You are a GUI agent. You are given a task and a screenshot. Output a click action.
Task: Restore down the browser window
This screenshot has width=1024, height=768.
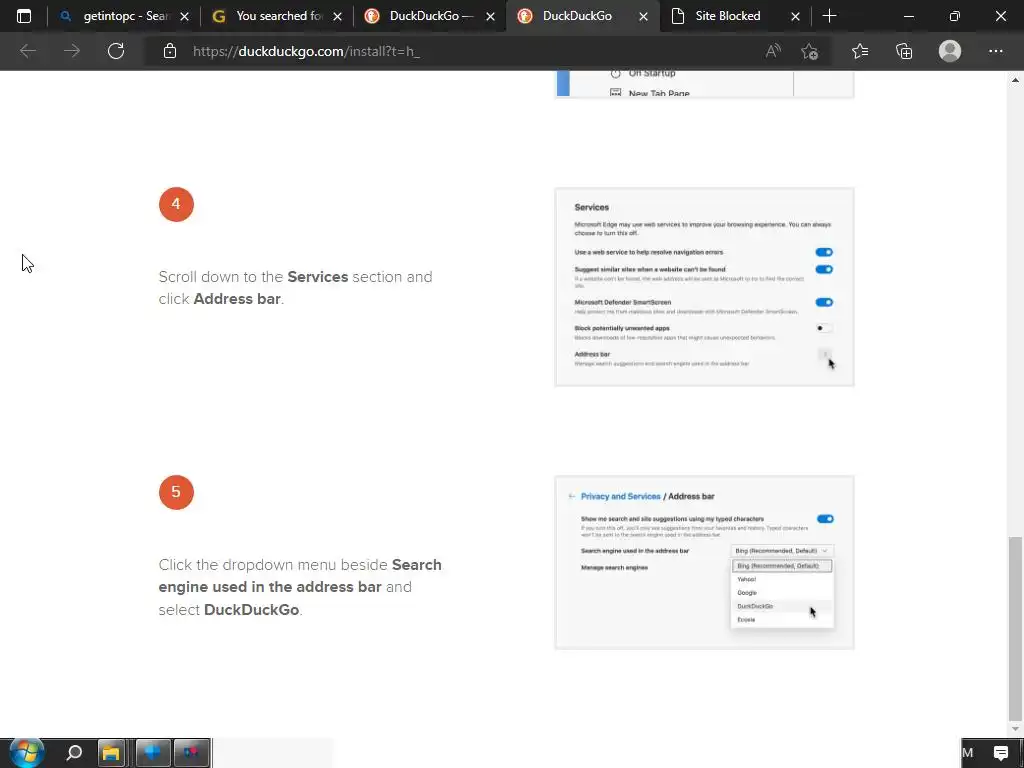[x=954, y=16]
